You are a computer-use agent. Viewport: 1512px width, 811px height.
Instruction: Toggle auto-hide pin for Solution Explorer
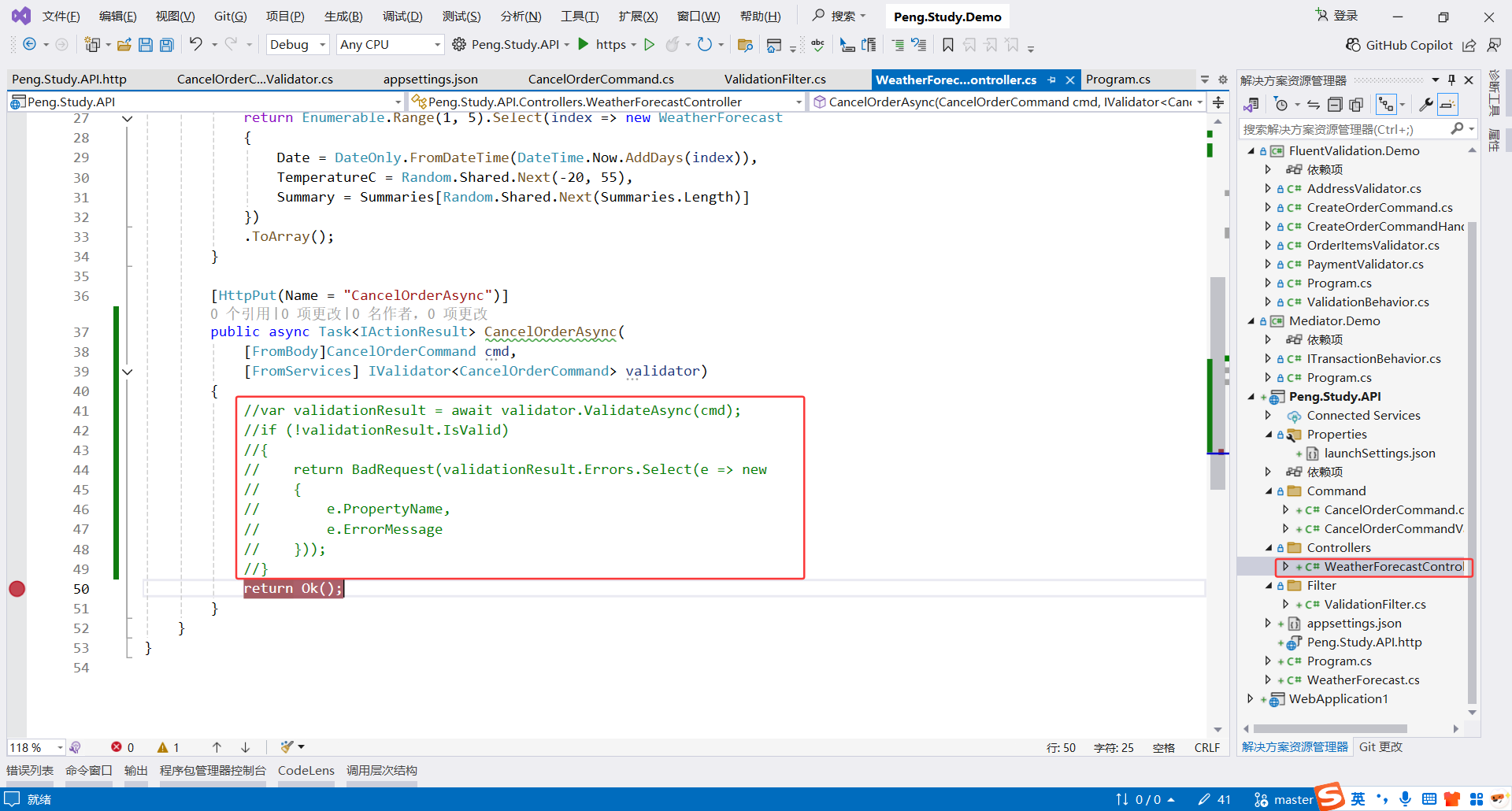tap(1452, 80)
